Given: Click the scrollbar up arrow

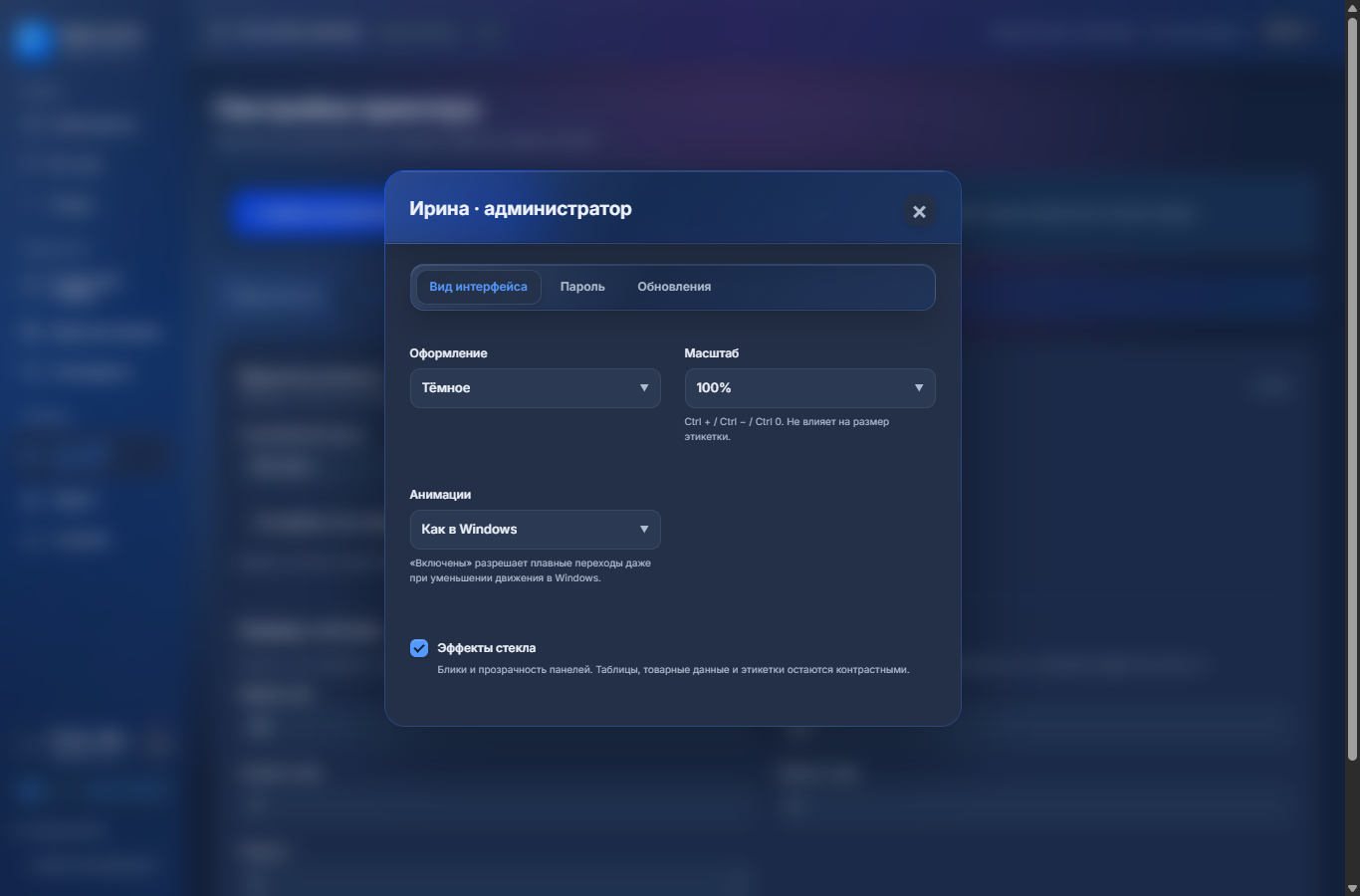Looking at the screenshot, I should point(1352,7).
